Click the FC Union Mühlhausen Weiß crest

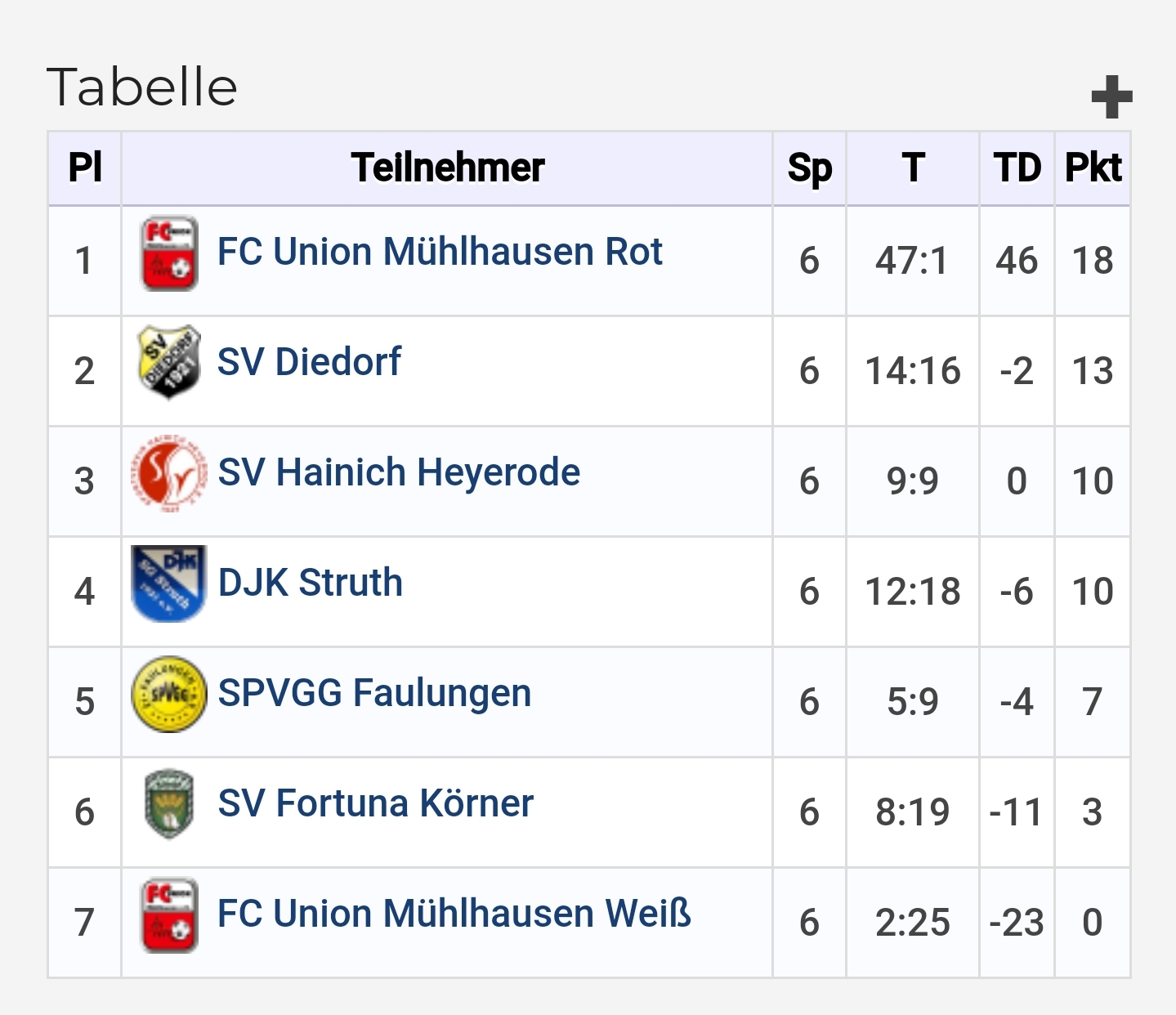169,915
